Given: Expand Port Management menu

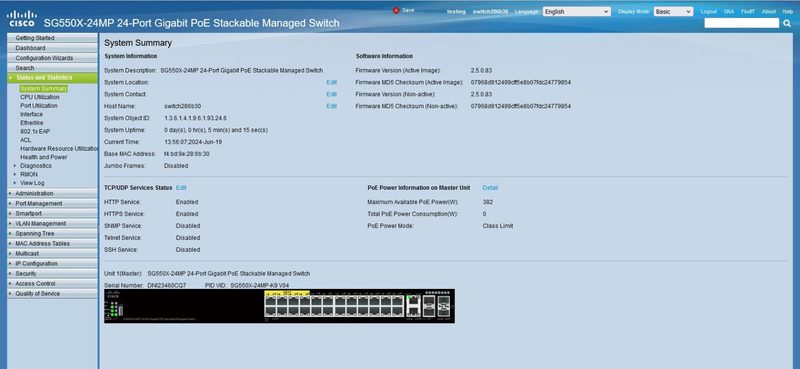Looking at the screenshot, I should tap(52, 204).
